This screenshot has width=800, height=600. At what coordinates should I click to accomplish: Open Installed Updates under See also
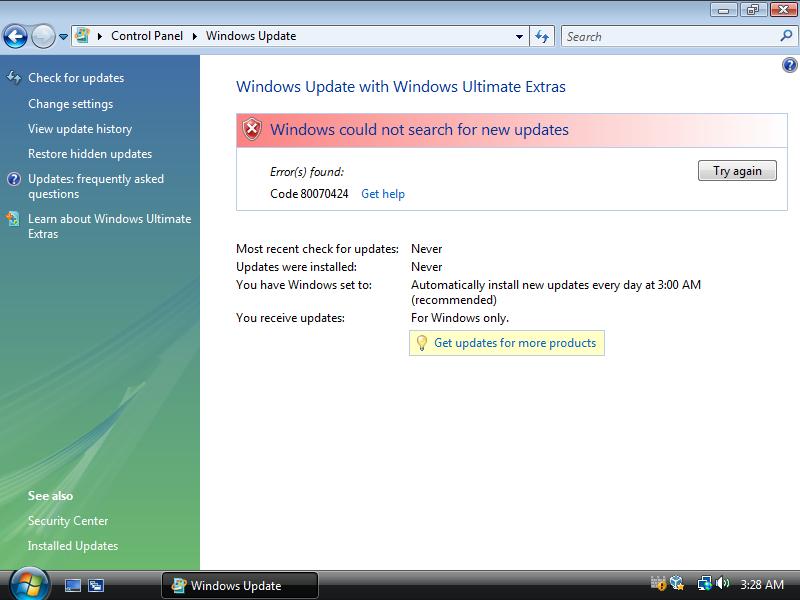click(x=73, y=546)
